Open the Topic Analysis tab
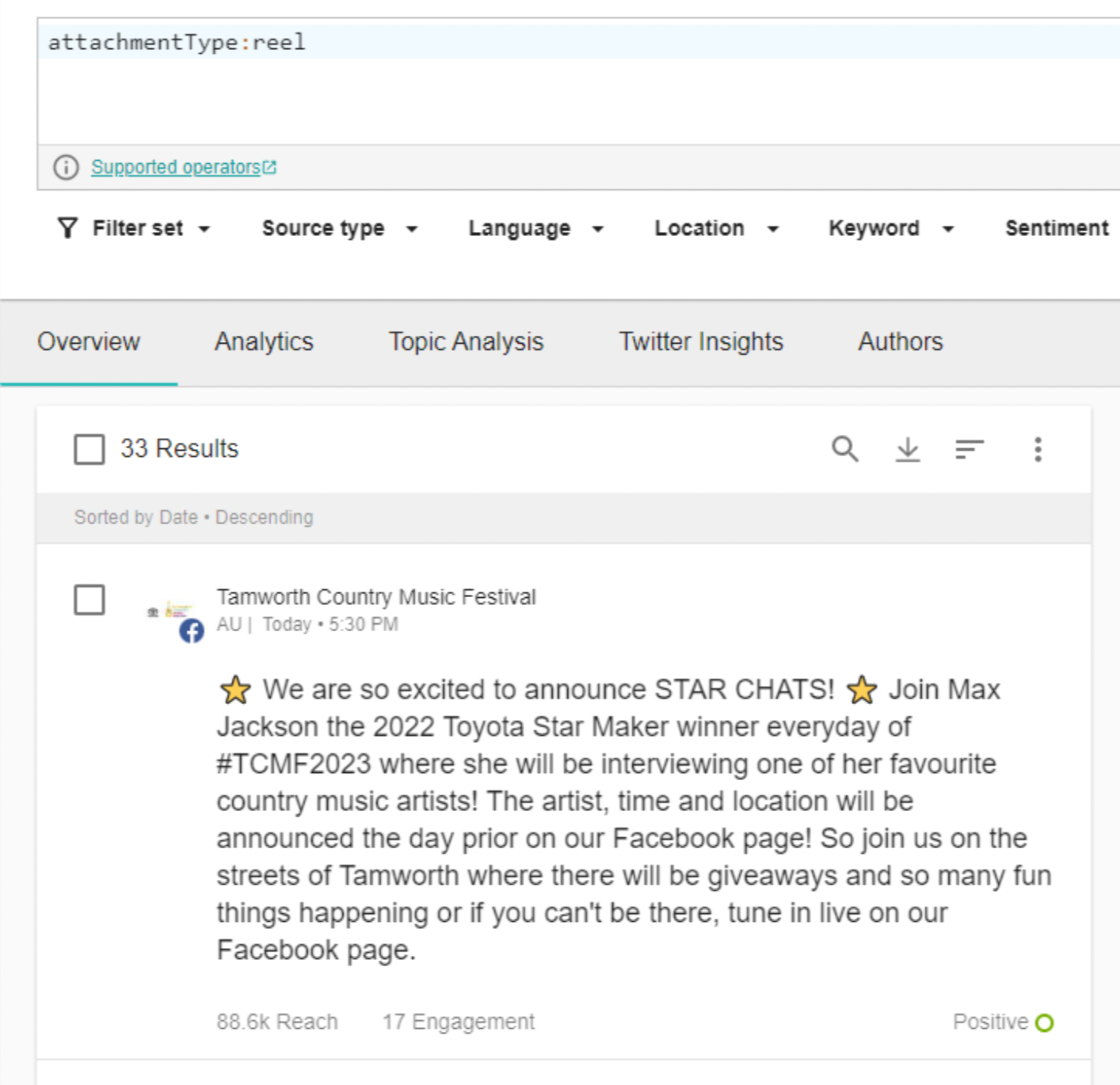The height and width of the screenshot is (1085, 1120). [466, 341]
